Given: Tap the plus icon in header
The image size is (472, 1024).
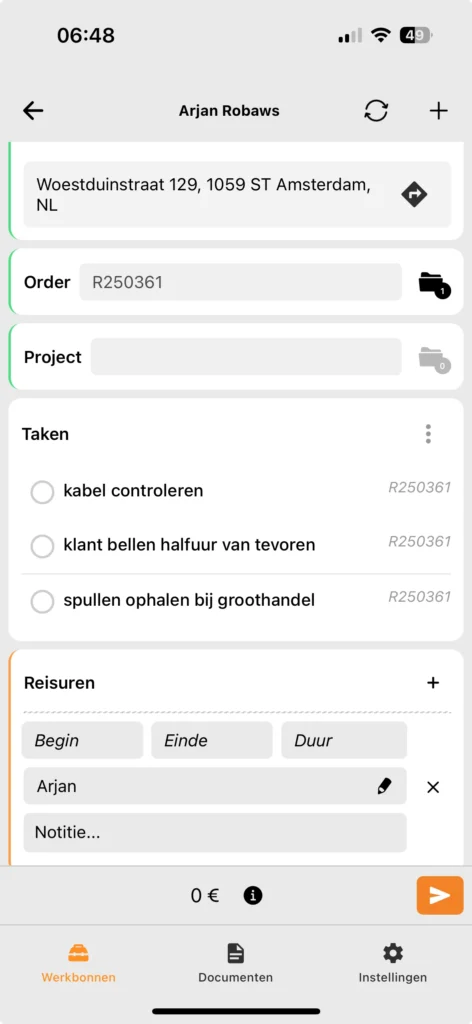Looking at the screenshot, I should [x=439, y=111].
